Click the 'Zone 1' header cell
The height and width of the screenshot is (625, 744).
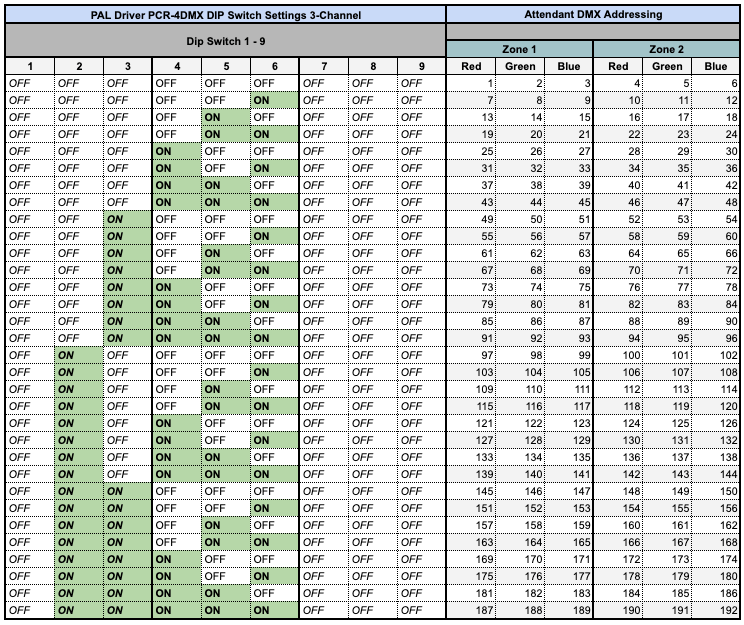pos(520,49)
